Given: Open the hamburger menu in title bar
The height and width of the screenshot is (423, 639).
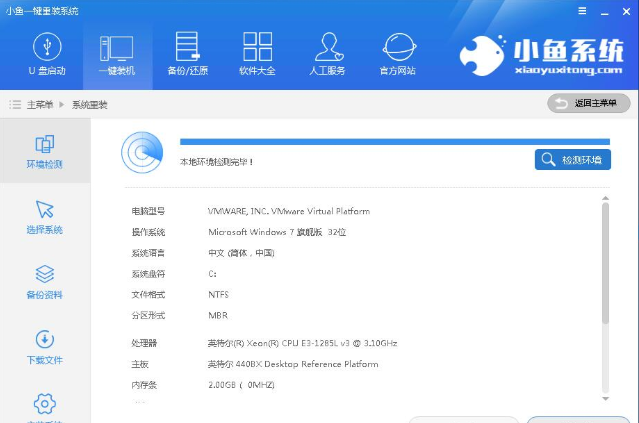Looking at the screenshot, I should (x=582, y=11).
